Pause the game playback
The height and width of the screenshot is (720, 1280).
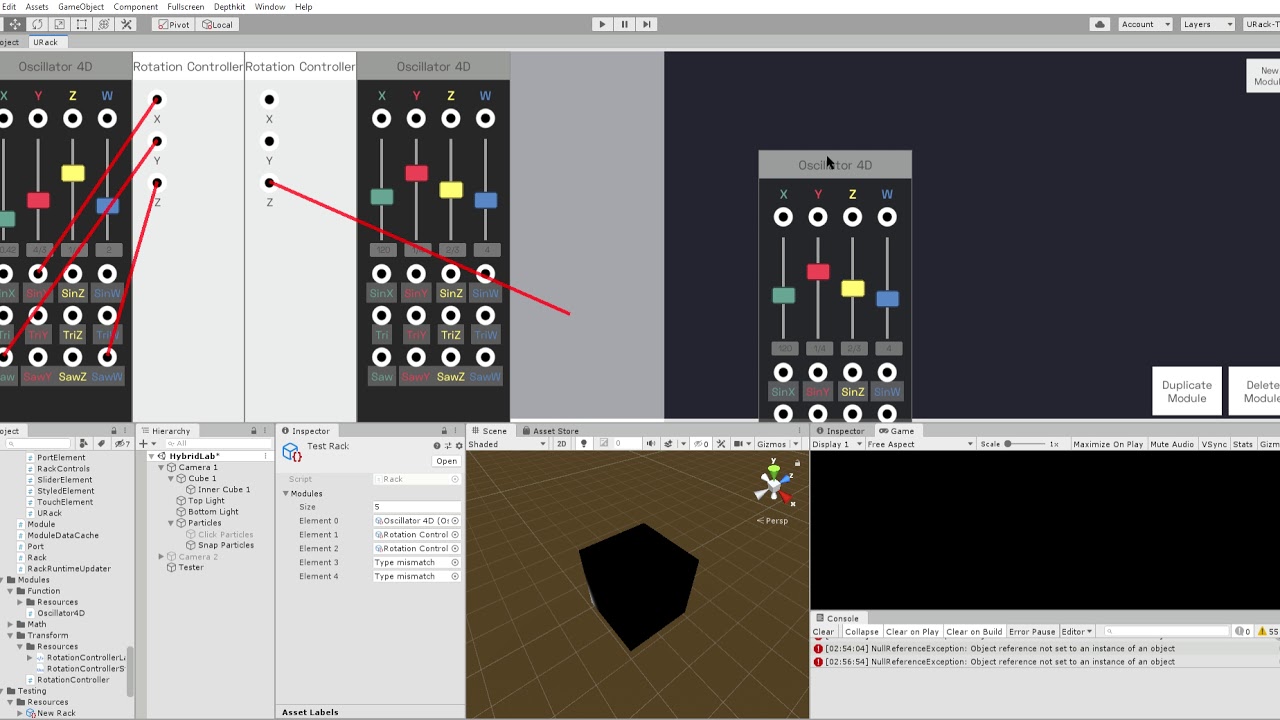(624, 24)
